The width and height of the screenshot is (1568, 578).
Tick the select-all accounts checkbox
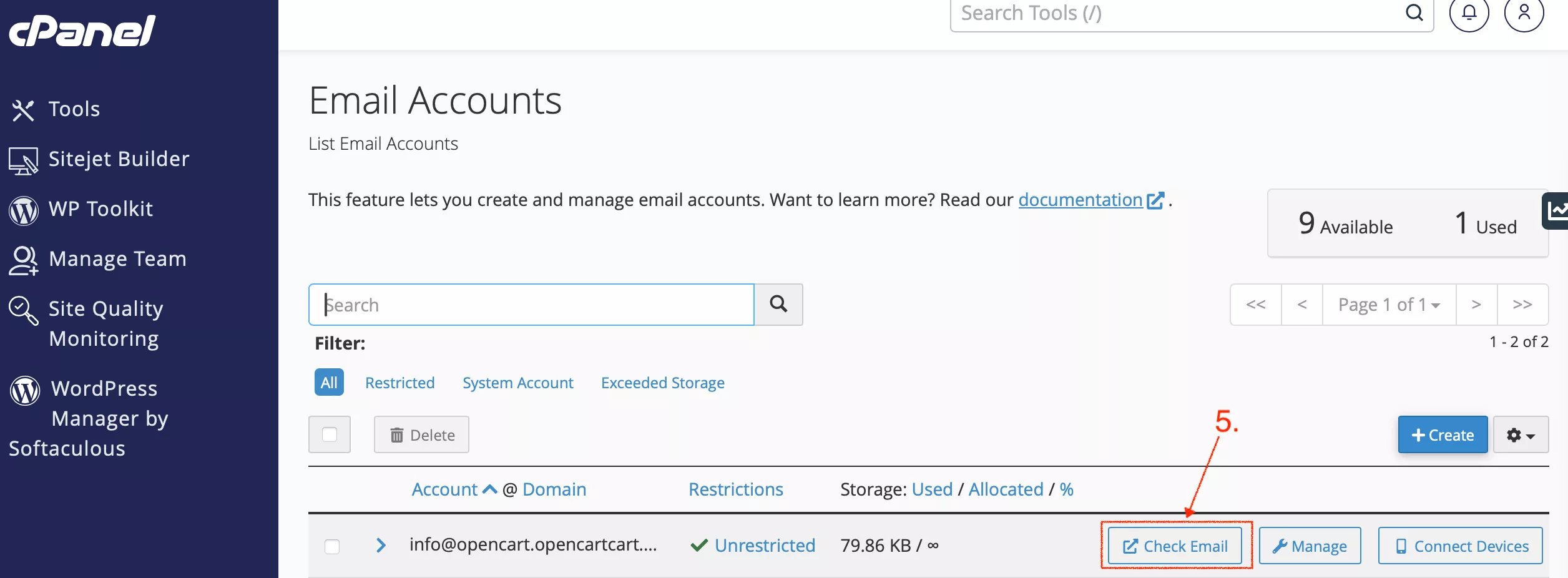click(330, 434)
